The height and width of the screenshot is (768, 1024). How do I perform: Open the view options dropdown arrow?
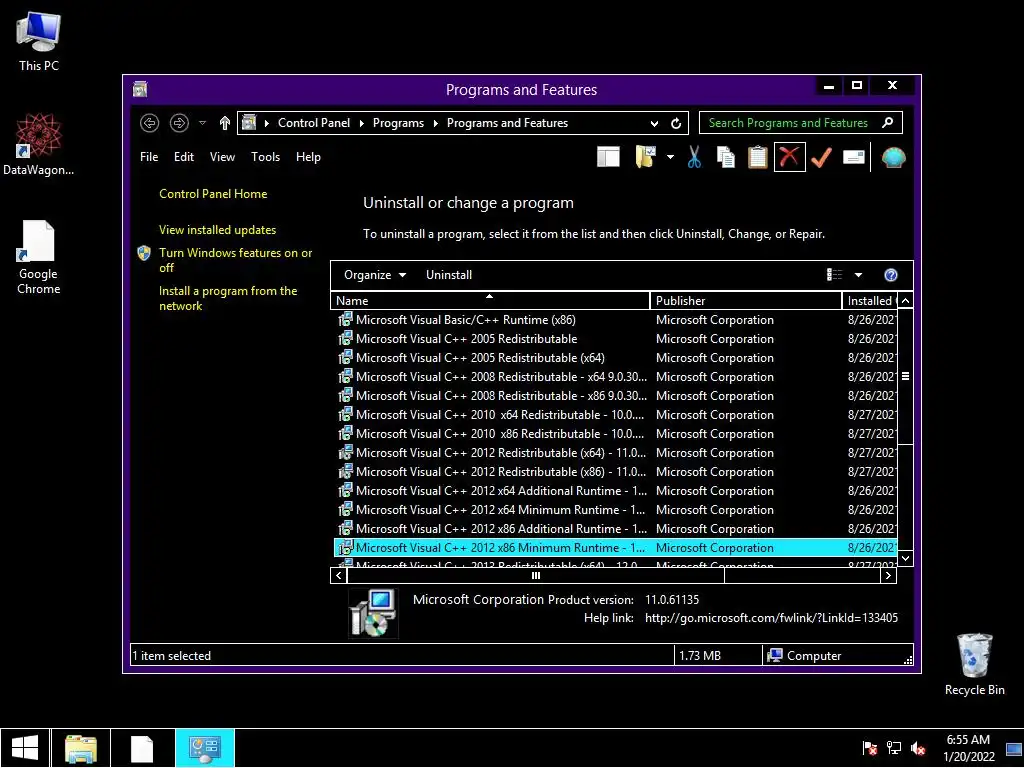(858, 275)
